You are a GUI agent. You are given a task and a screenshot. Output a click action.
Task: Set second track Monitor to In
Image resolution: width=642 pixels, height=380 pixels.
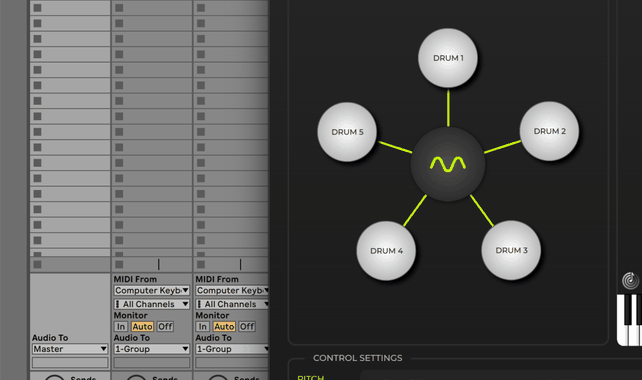121,326
